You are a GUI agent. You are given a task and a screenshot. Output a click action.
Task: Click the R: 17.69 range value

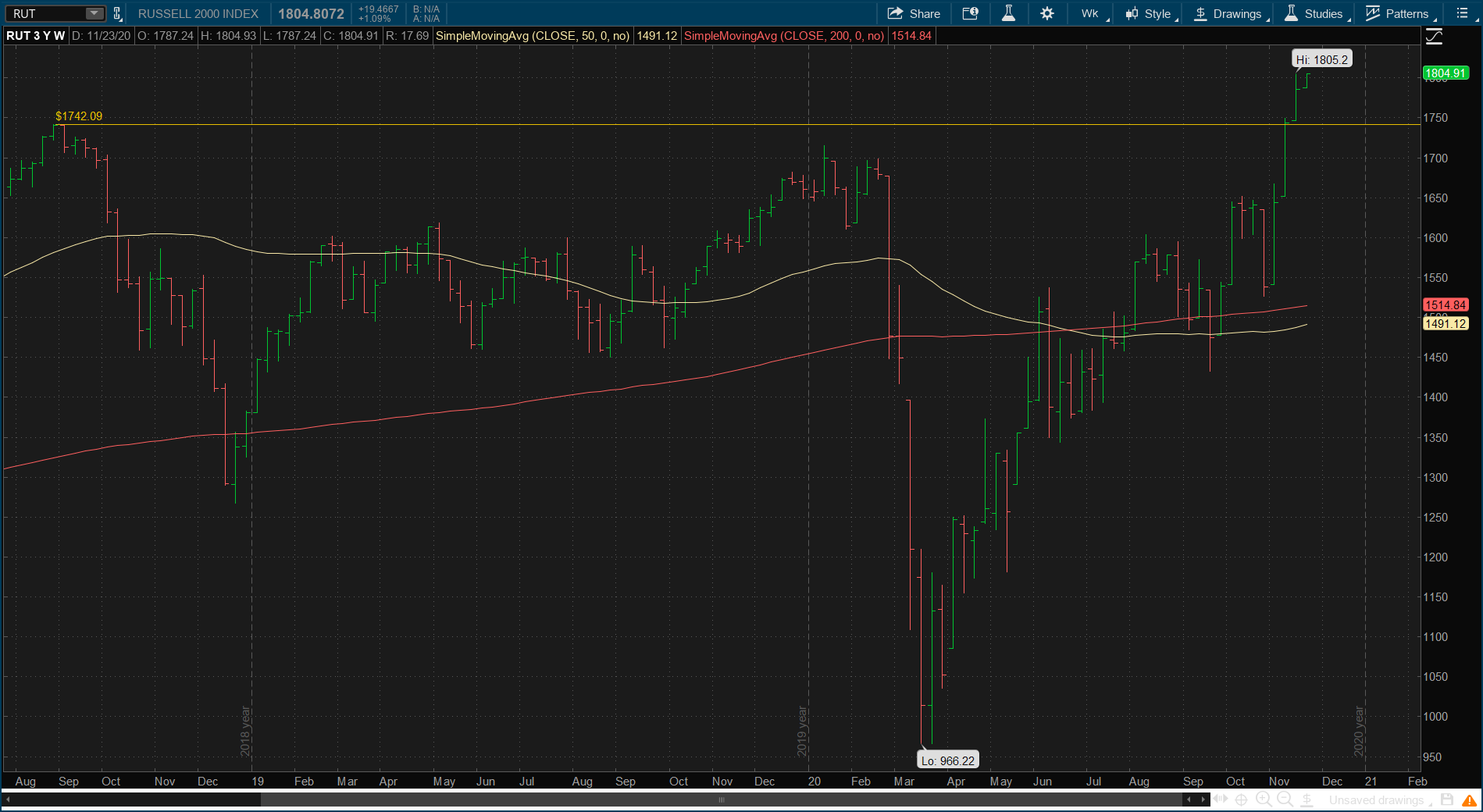tap(408, 36)
